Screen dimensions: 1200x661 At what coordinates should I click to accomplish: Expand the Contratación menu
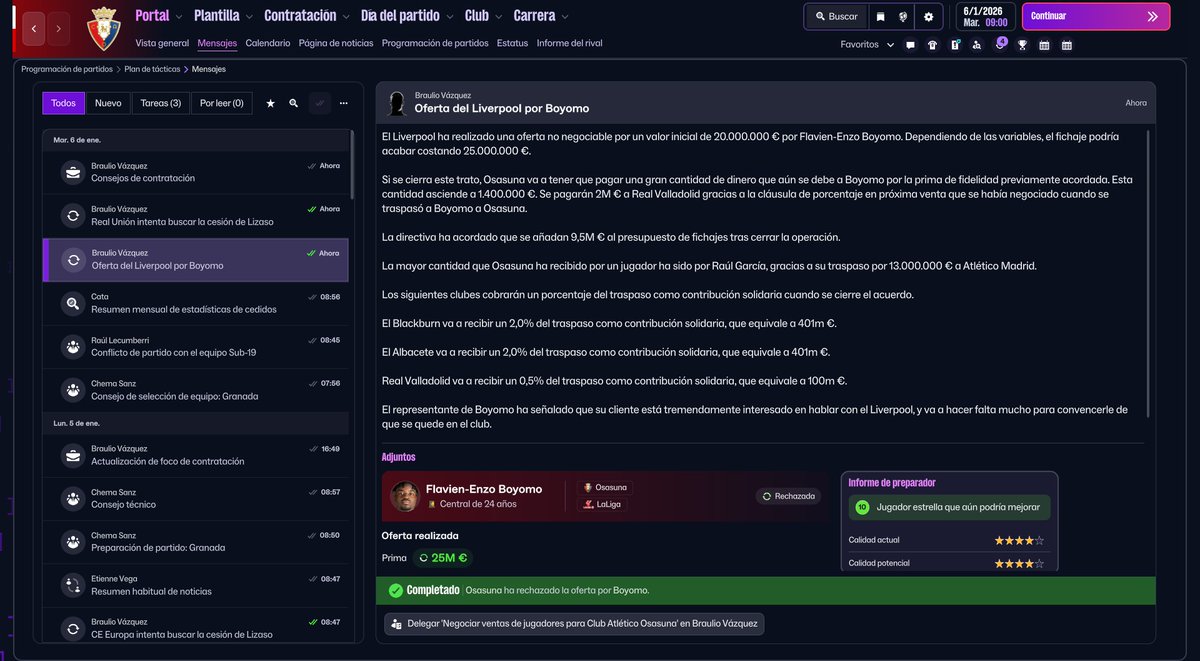307,16
